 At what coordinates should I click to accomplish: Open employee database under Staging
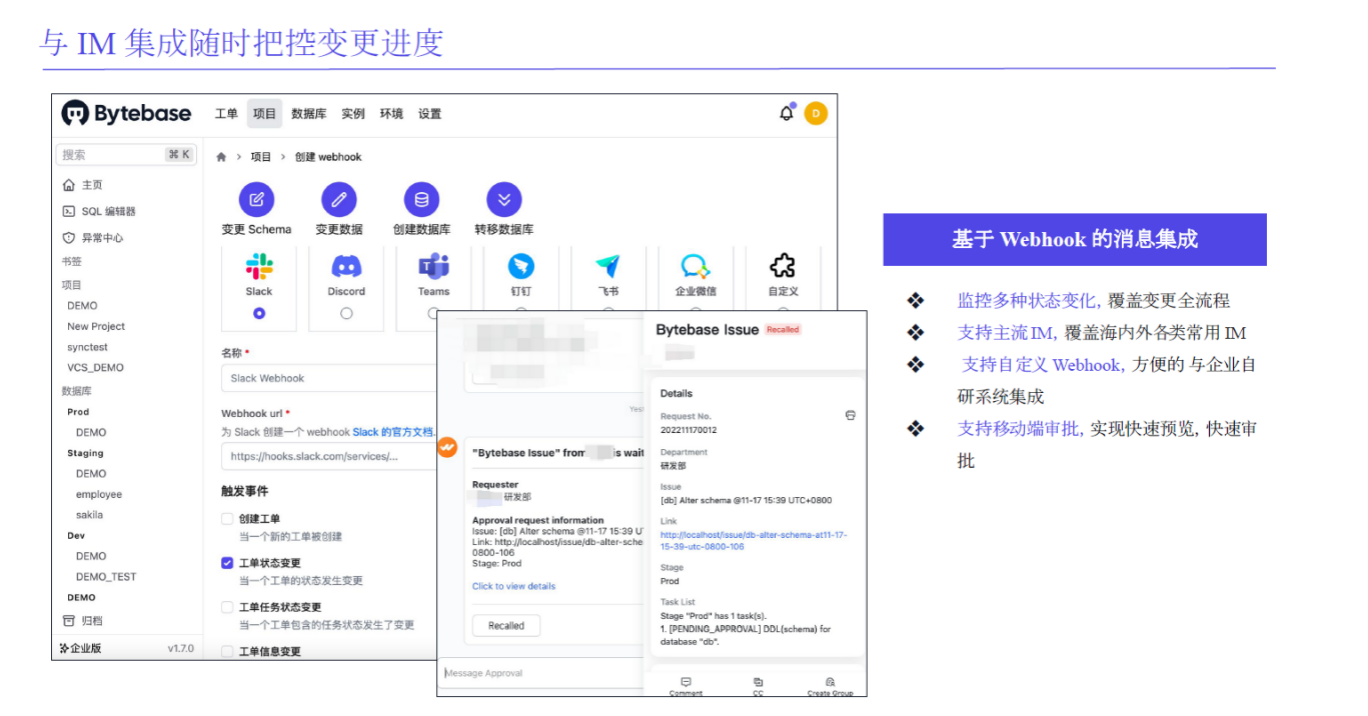click(x=99, y=494)
